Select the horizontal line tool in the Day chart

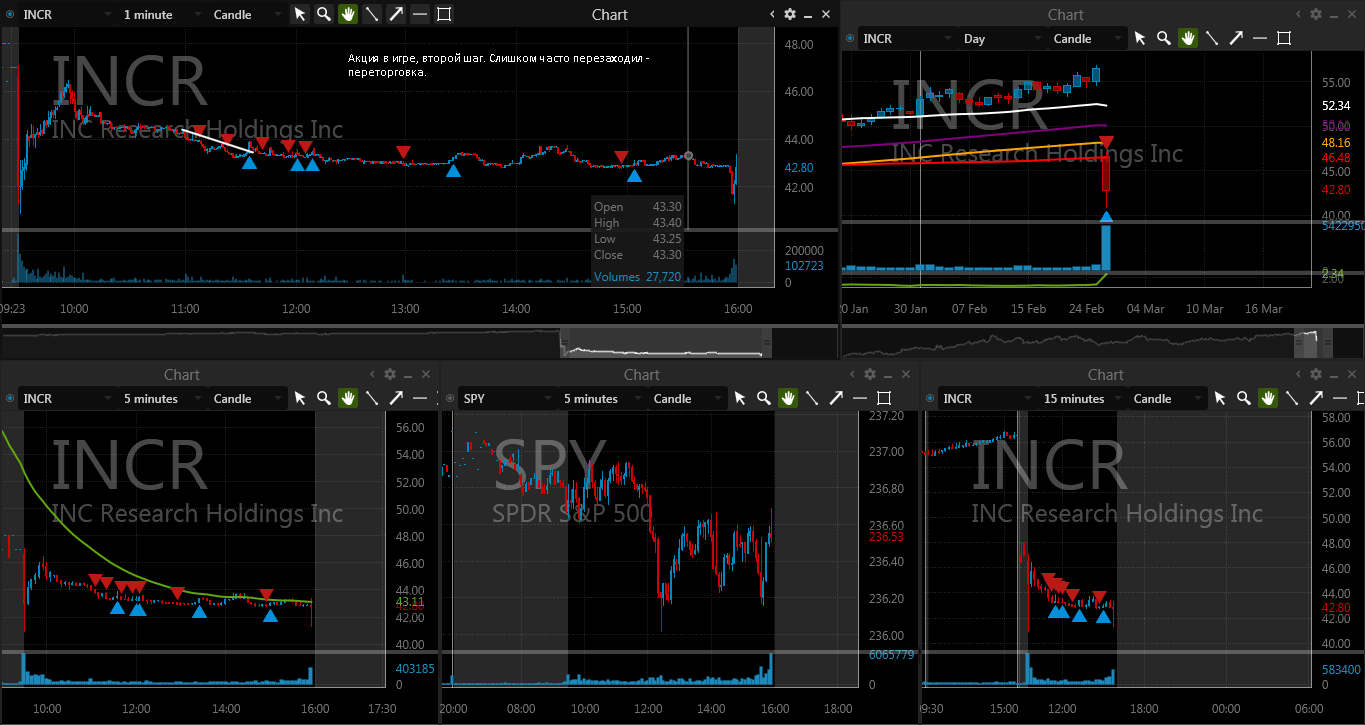click(1260, 38)
